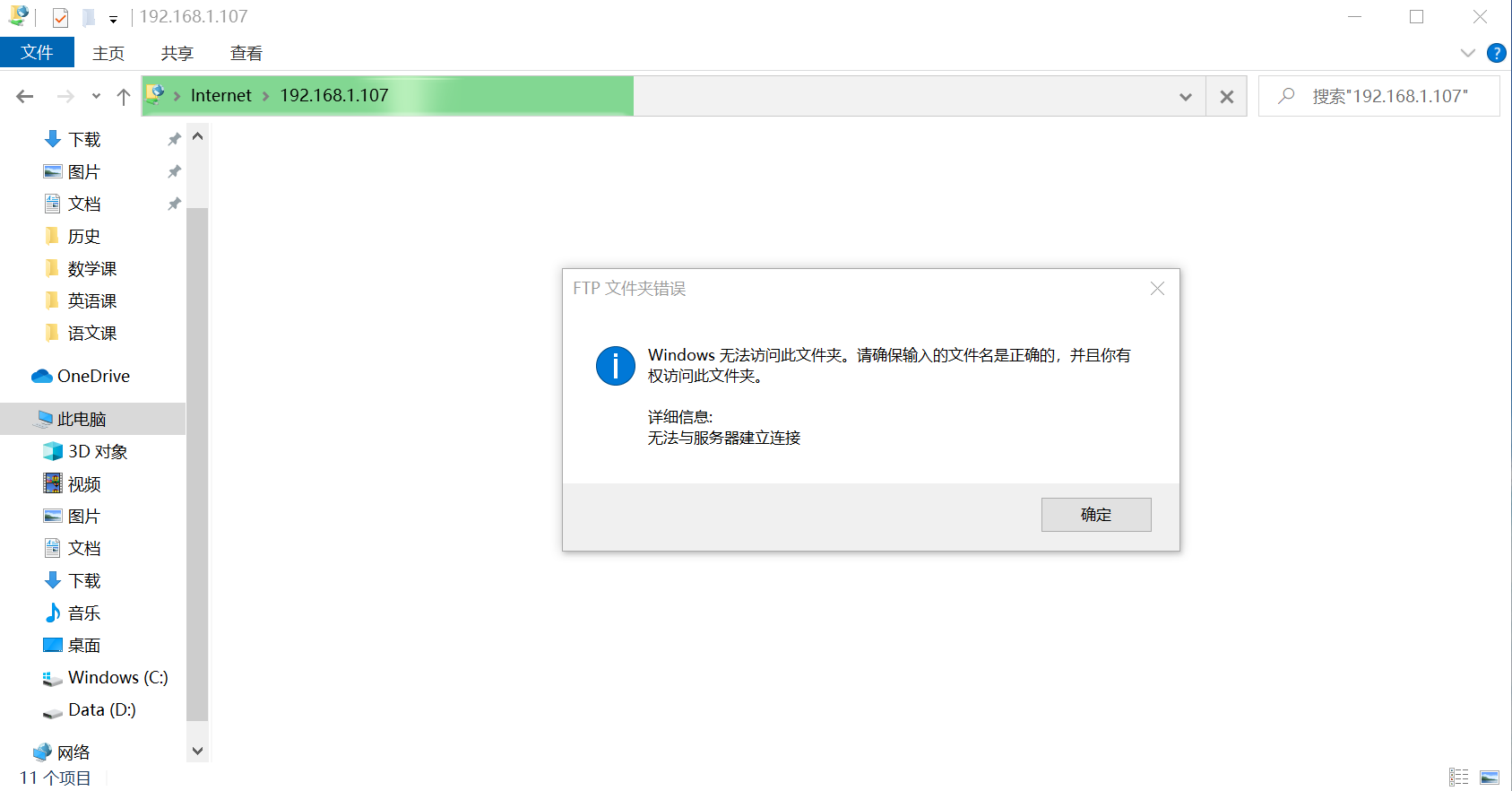This screenshot has height=791, width=1512.
Task: Click the pin icon next to 下载
Action: (x=174, y=139)
